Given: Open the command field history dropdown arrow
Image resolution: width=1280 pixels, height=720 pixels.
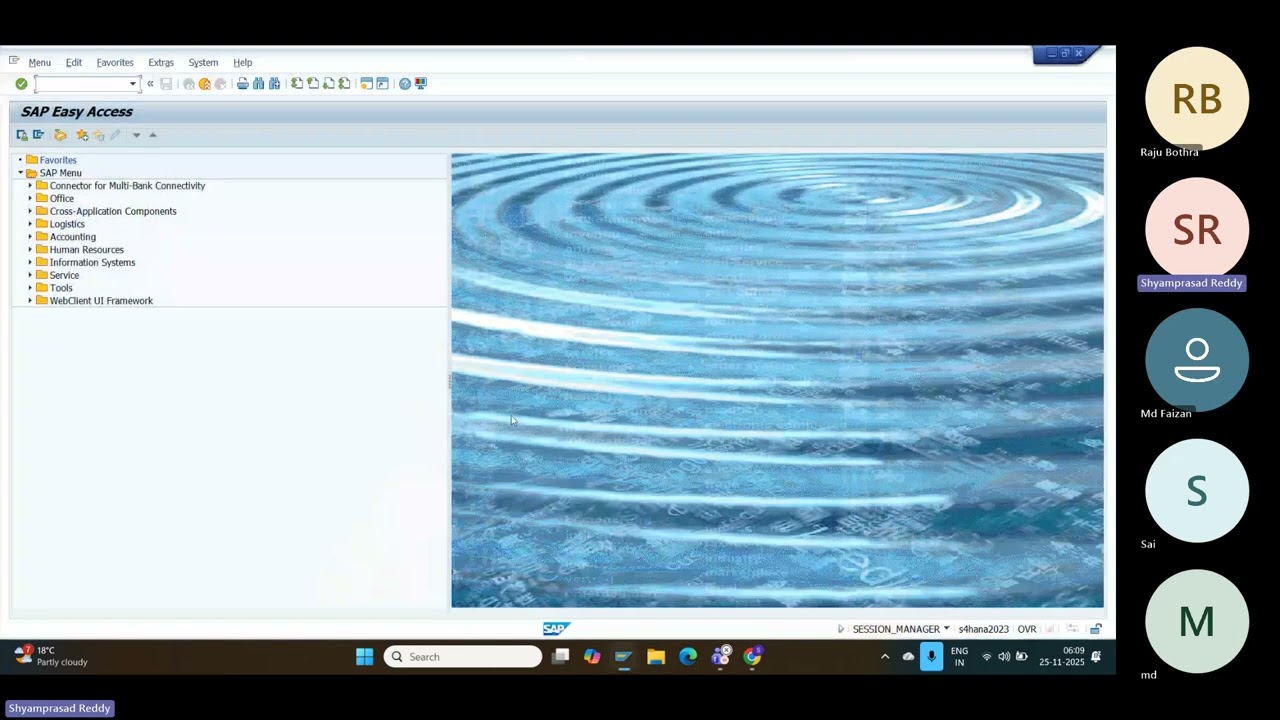Looking at the screenshot, I should pos(133,84).
